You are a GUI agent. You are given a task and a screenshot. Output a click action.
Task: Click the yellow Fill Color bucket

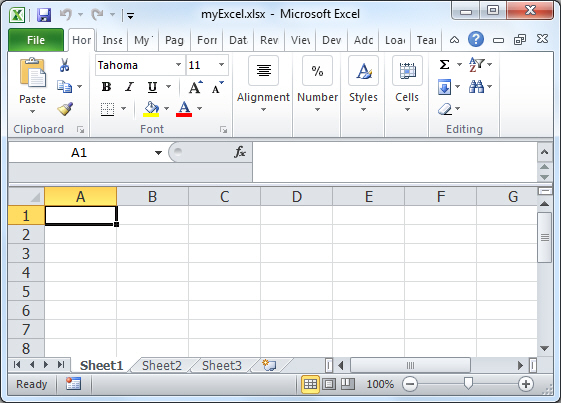(x=151, y=109)
